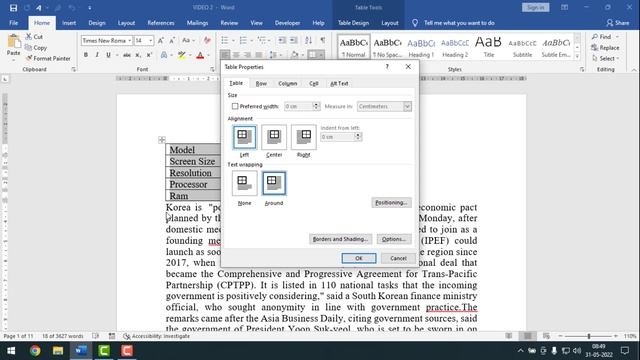Select Right table alignment

(304, 137)
